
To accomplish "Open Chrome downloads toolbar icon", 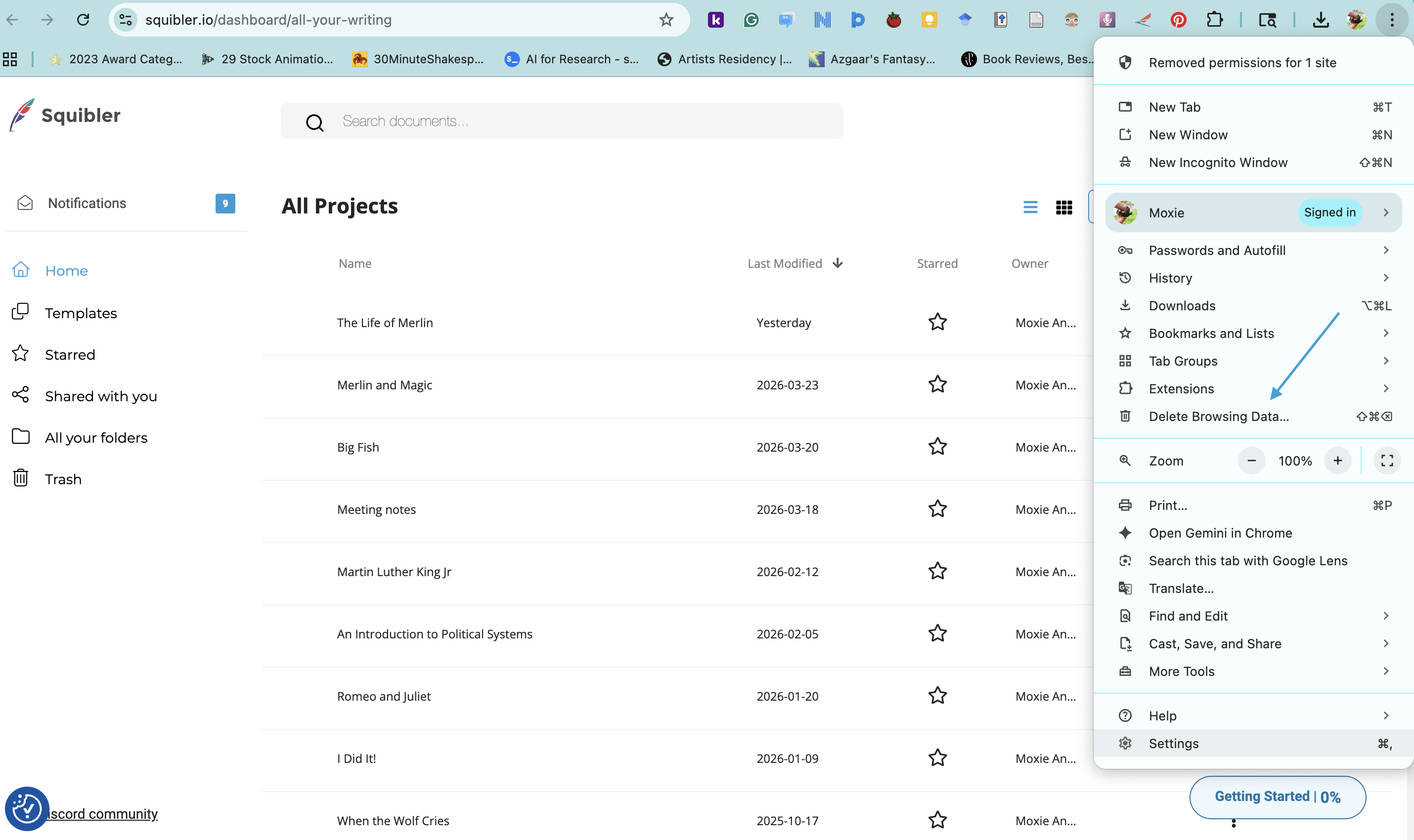I will 1320,20.
